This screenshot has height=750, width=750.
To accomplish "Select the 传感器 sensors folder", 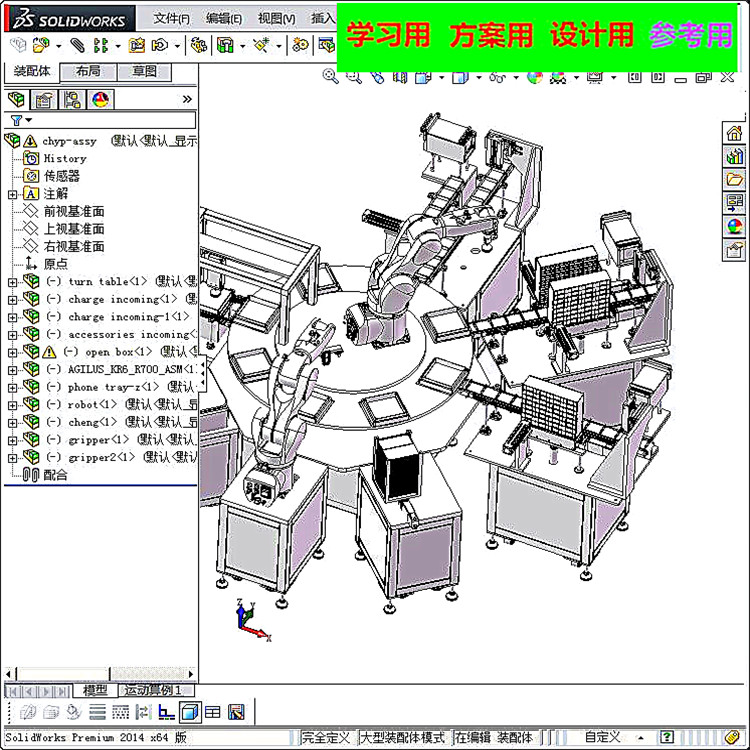I will [62, 176].
